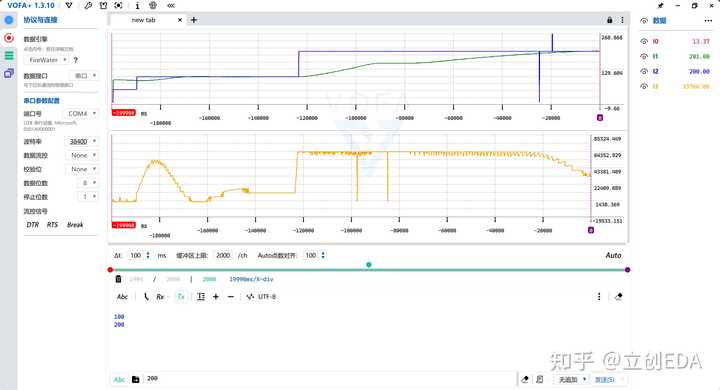Image resolution: width=720 pixels, height=390 pixels.
Task: Open the info "i" icon
Action: pos(137,6)
